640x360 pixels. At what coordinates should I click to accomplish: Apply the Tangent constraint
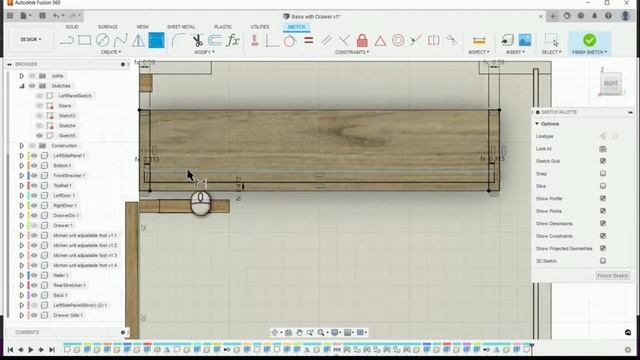[290, 40]
